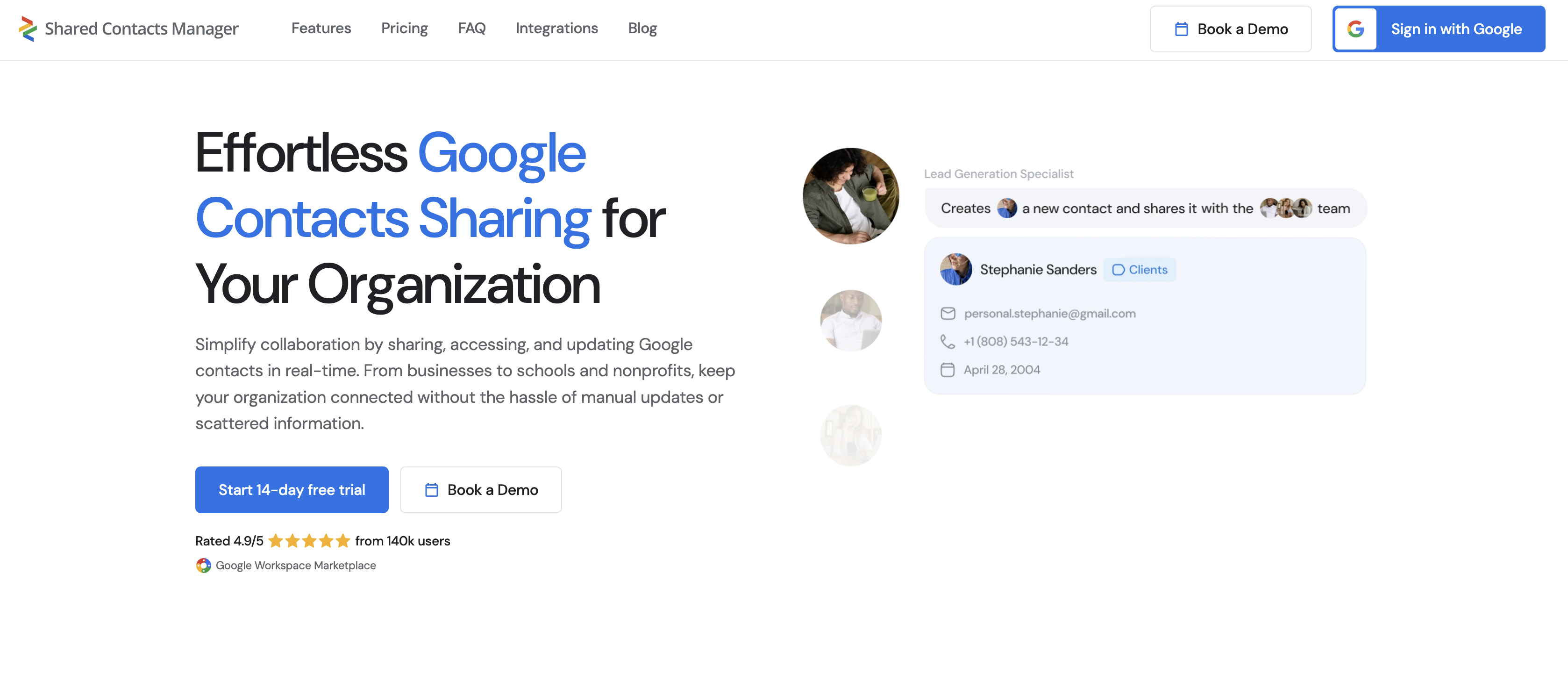This screenshot has height=688, width=1568.
Task: Click the date April 28, 2004
Action: pos(1001,370)
